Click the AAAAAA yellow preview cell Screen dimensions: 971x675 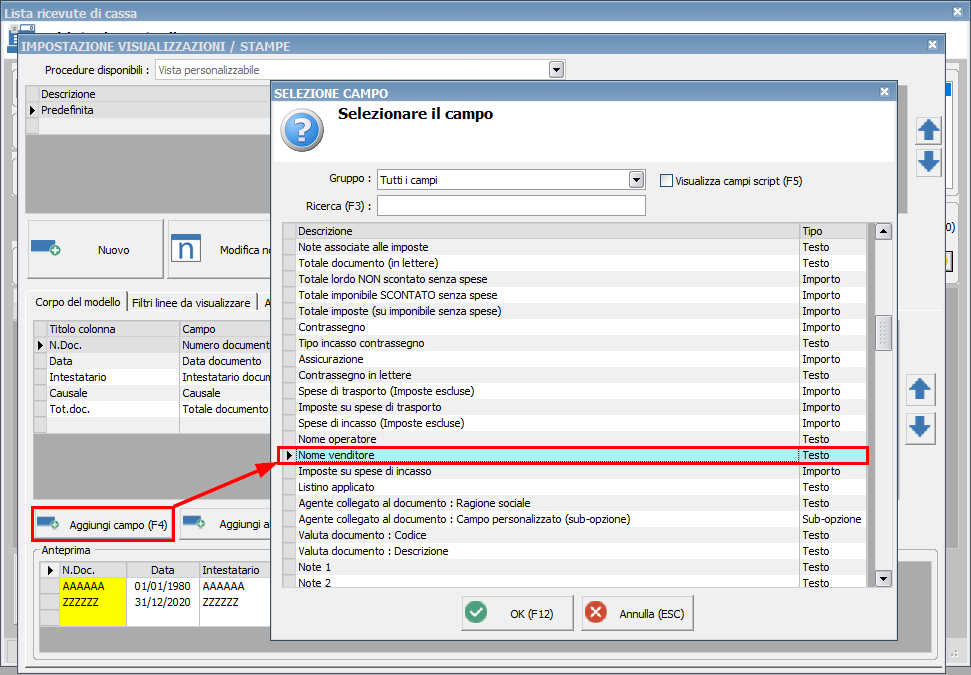click(93, 586)
